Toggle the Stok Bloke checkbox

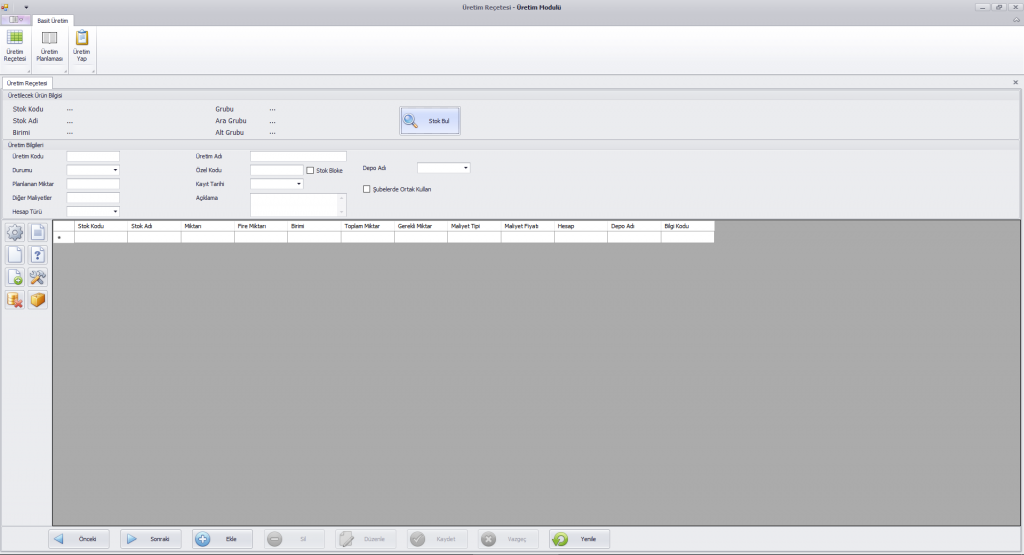(310, 170)
